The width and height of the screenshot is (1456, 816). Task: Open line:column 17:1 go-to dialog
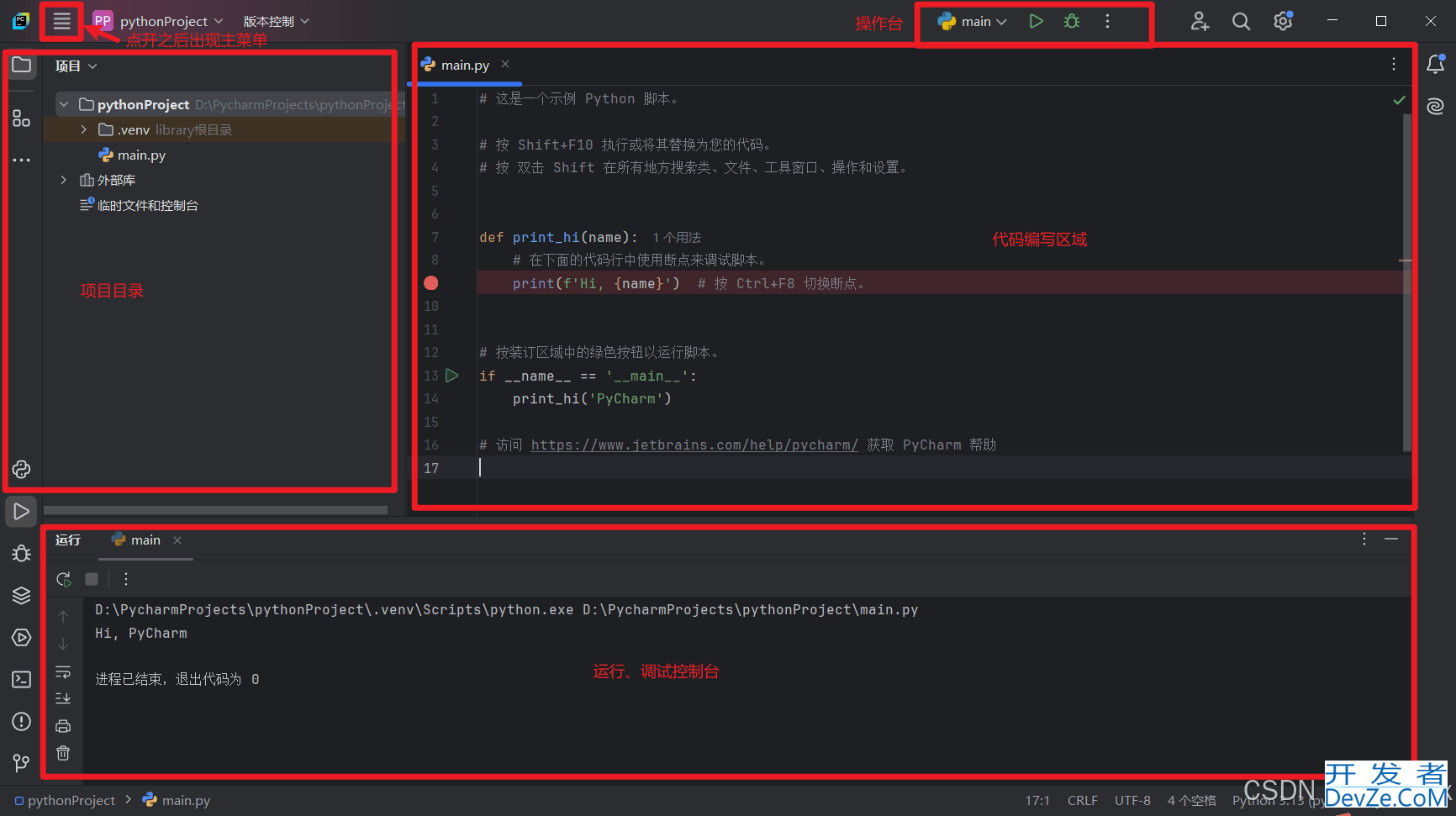pos(1037,800)
